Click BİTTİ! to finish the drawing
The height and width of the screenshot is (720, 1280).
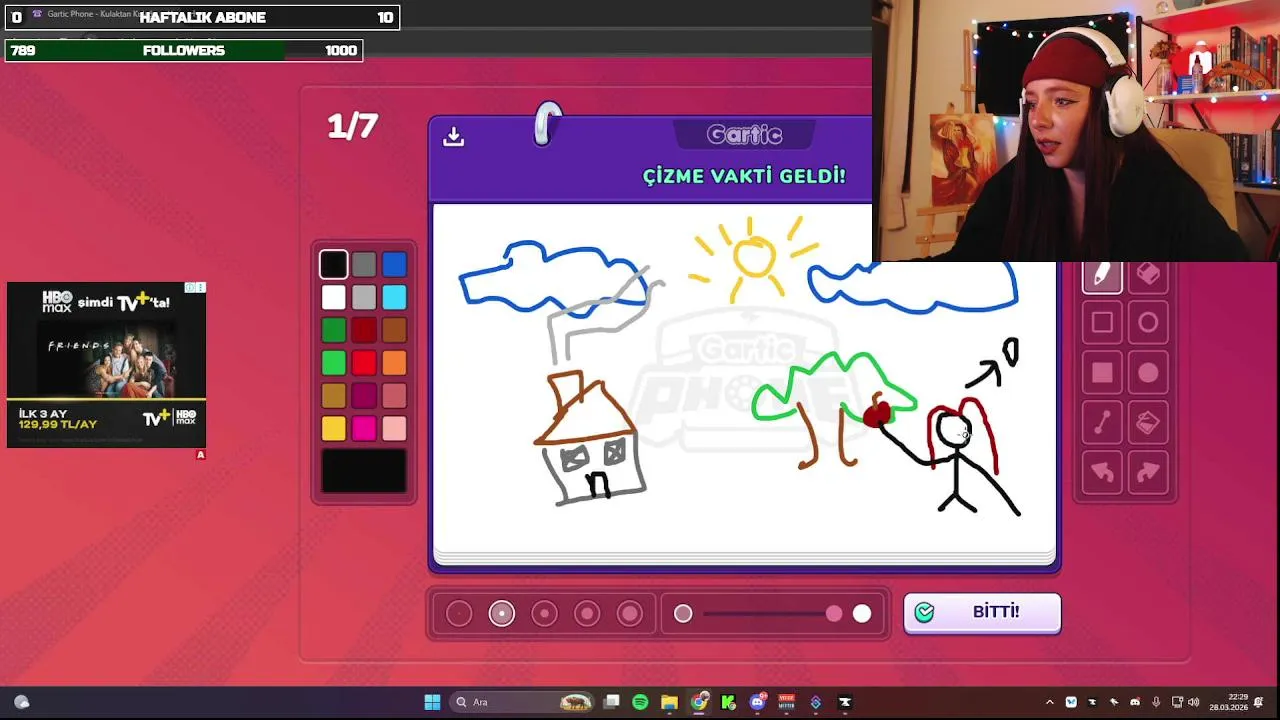[982, 613]
